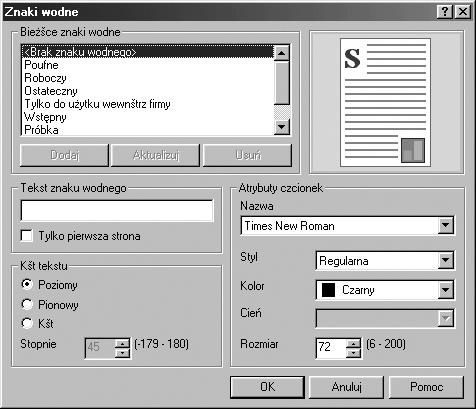Choose the Ostateczny watermark entry
Screen dimensions: 476x409
[x=148, y=91]
